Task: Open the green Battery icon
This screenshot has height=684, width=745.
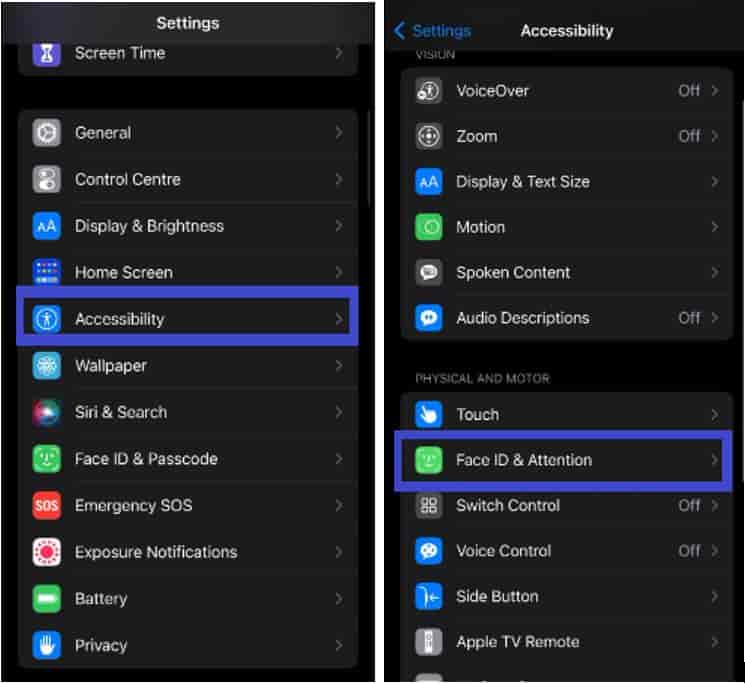Action: (x=47, y=598)
